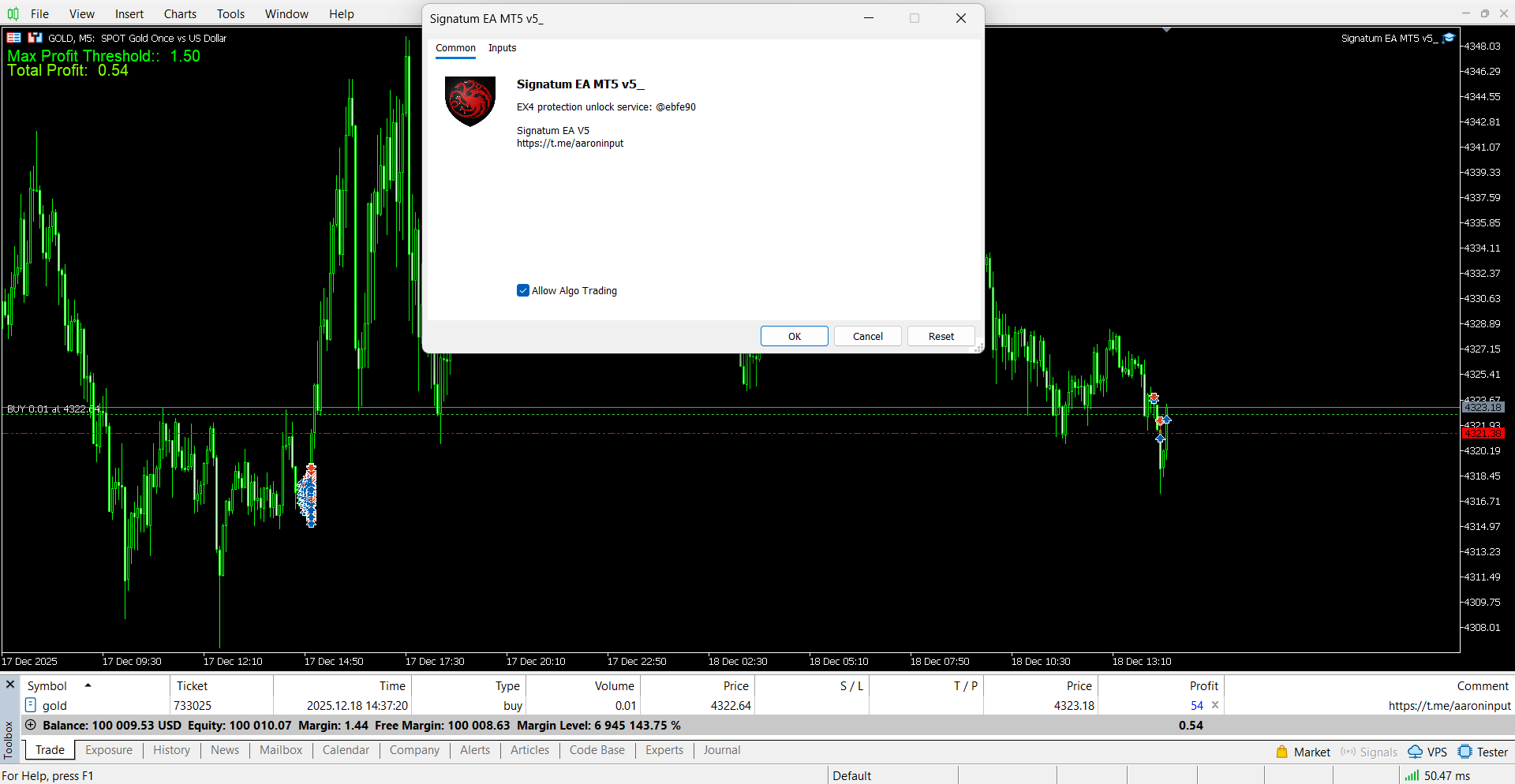Click the Market shopping bag icon
This screenshot has height=784, width=1515.
(1281, 752)
